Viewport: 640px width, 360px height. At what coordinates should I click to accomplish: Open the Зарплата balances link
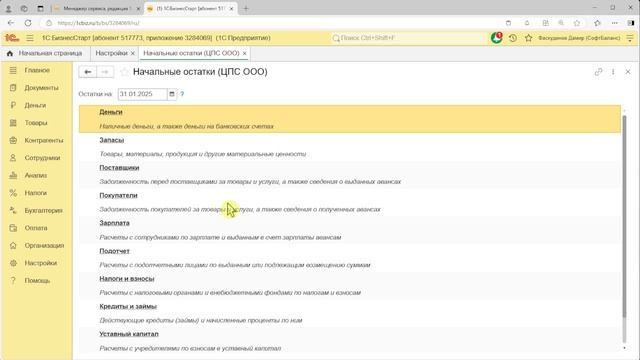pyautogui.click(x=114, y=223)
